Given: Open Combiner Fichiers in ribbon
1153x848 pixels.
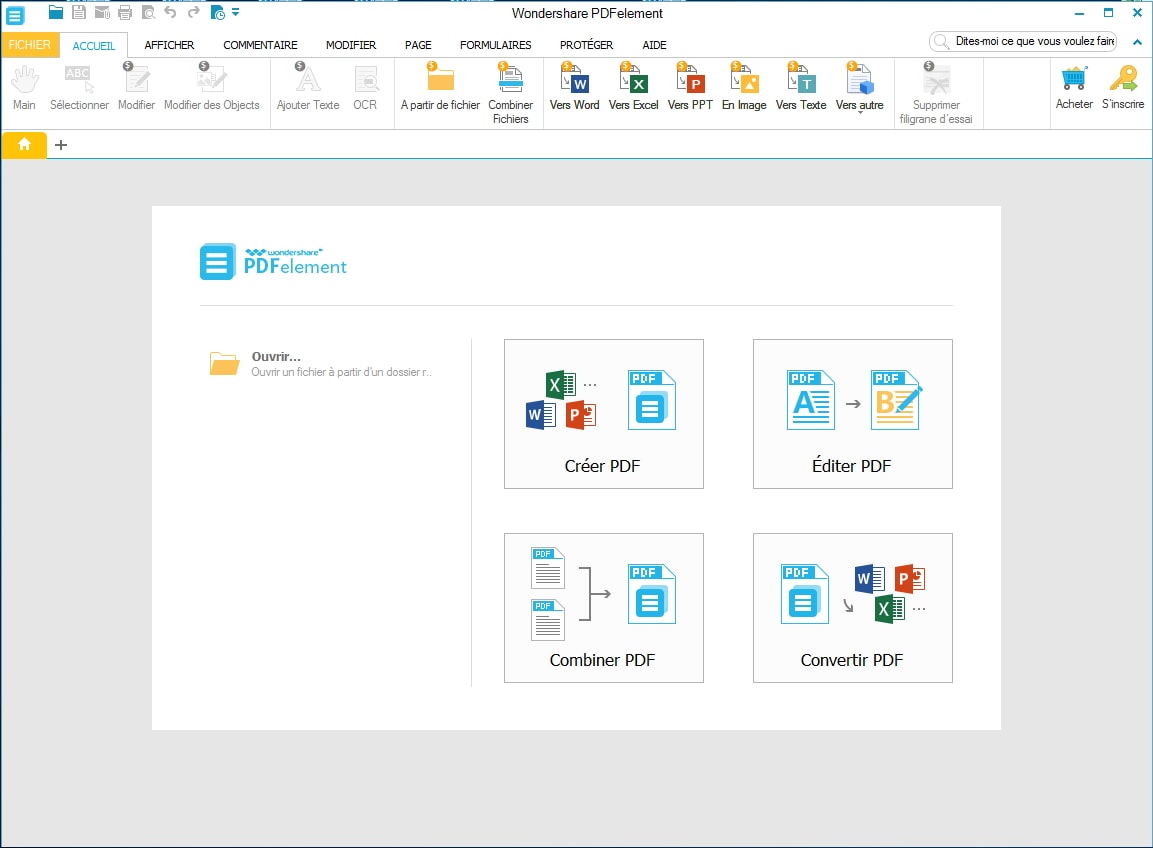Looking at the screenshot, I should 510,93.
